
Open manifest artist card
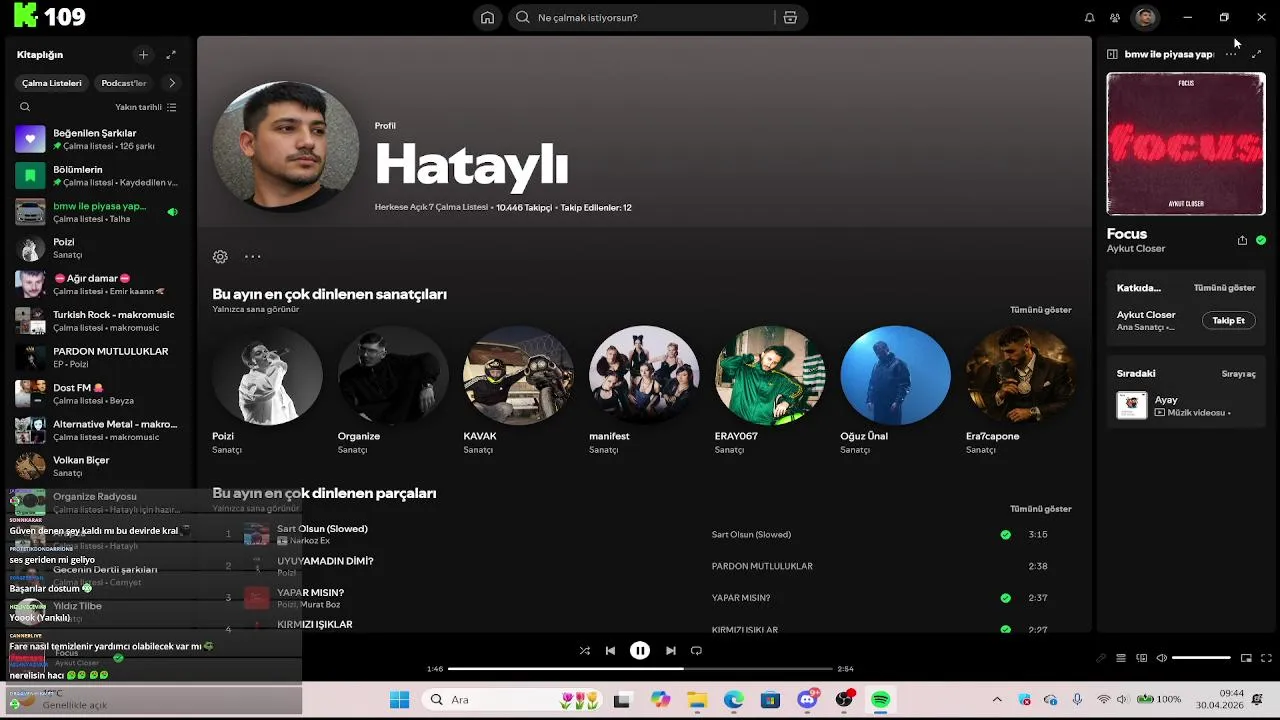[x=644, y=390]
